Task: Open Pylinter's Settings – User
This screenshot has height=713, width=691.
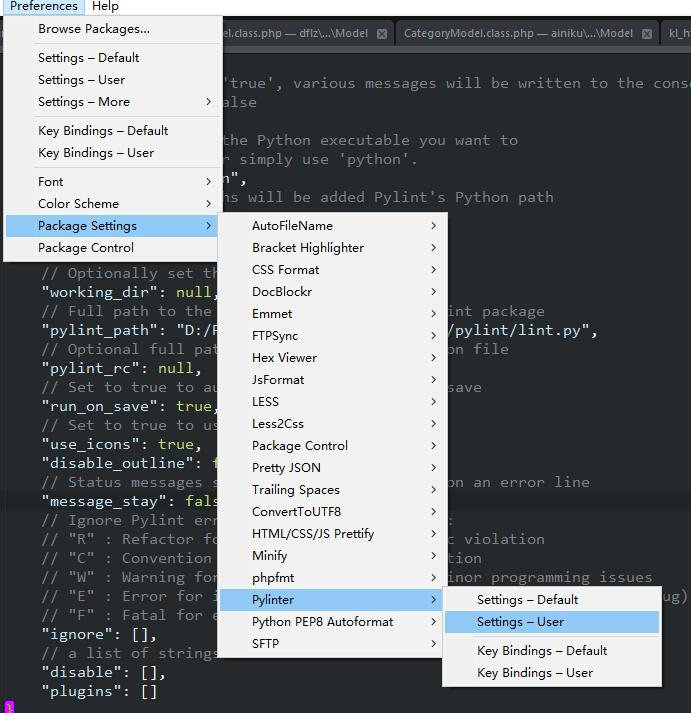Action: (x=520, y=622)
